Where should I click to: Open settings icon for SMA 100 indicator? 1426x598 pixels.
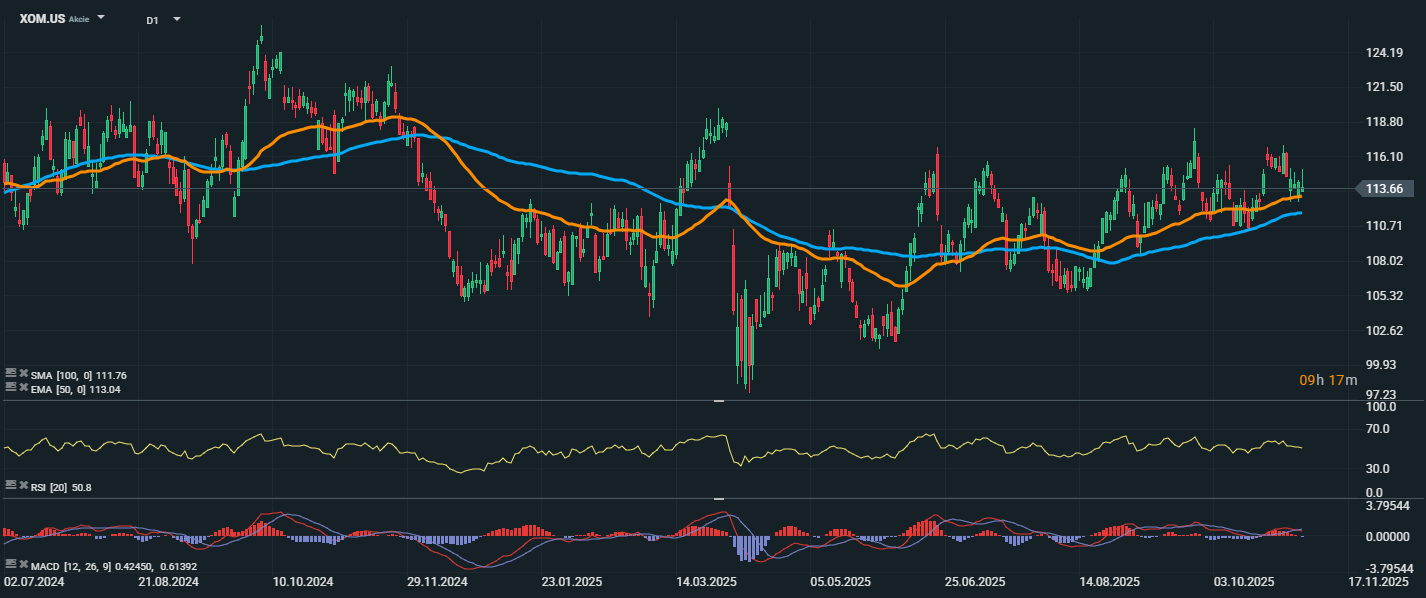pos(10,375)
